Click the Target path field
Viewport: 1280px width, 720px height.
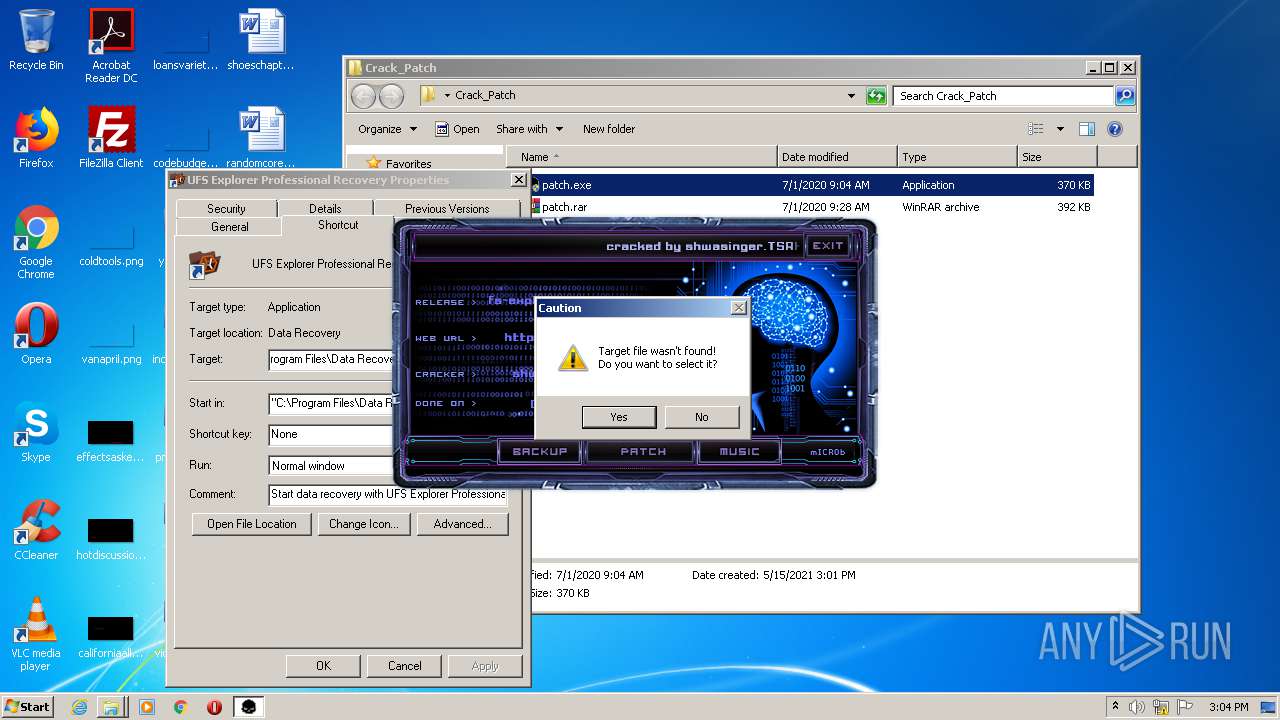(x=331, y=360)
